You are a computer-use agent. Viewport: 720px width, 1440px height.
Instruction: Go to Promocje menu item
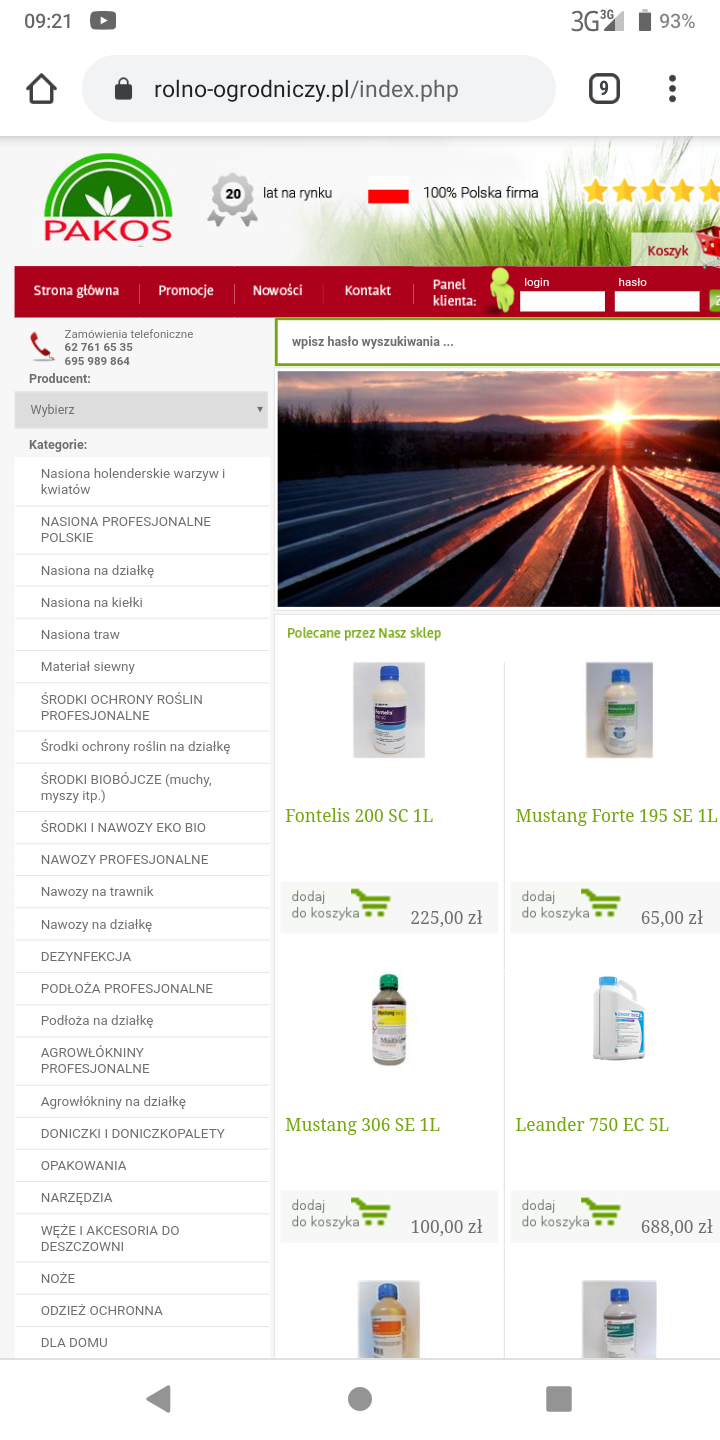186,291
